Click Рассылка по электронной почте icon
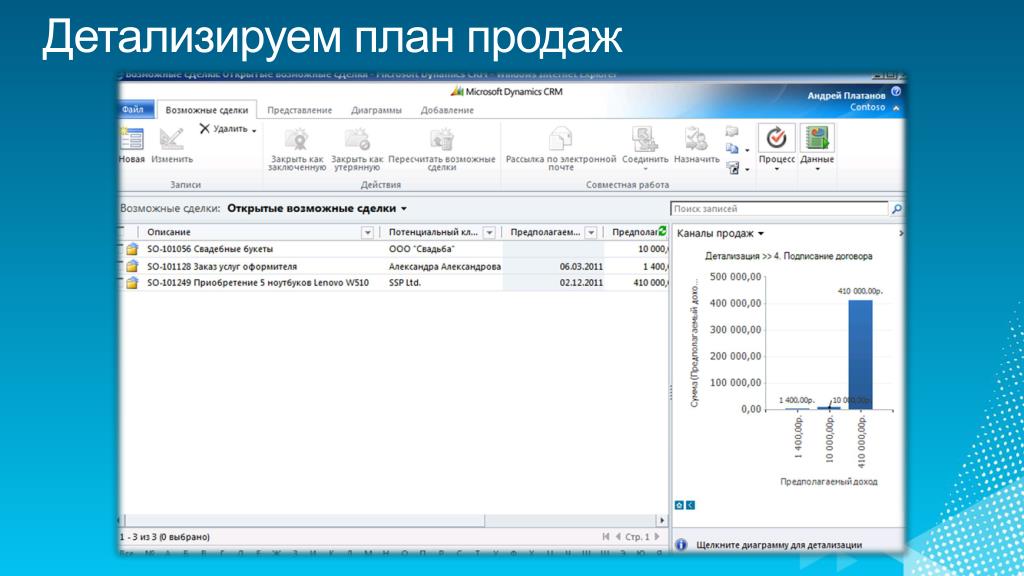 tap(561, 139)
